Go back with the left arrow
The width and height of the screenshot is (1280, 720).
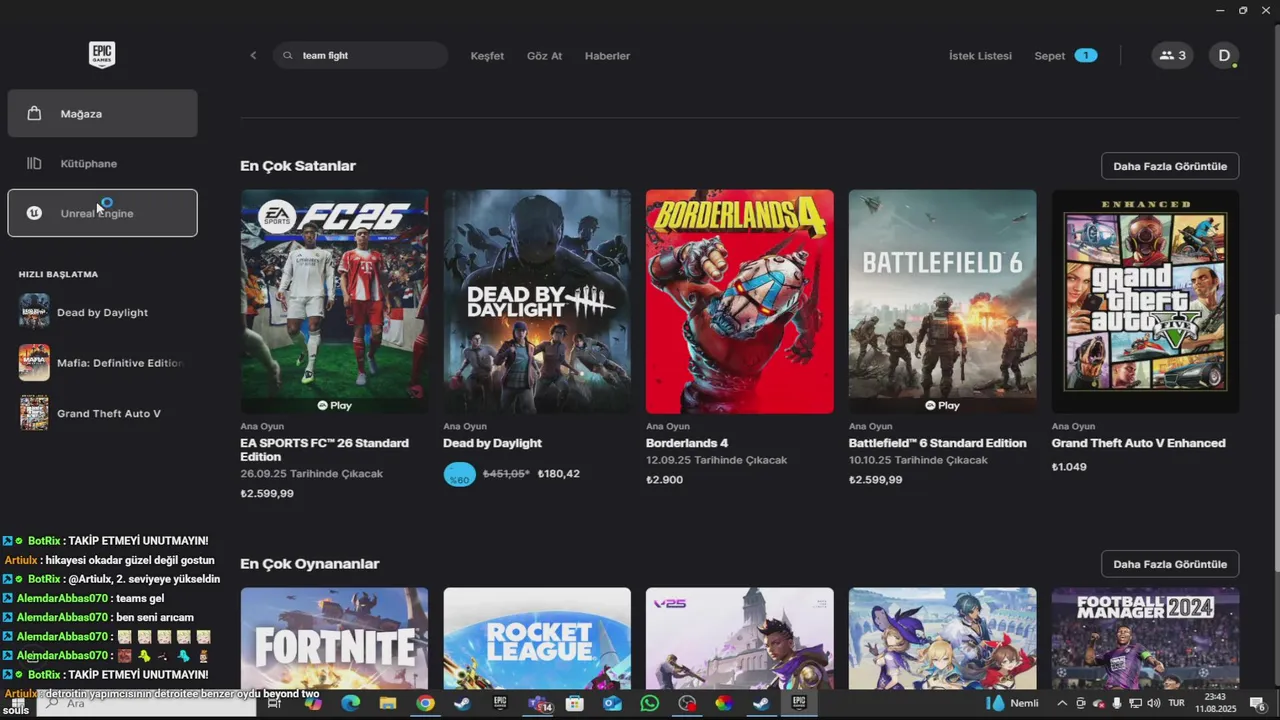pyautogui.click(x=253, y=56)
